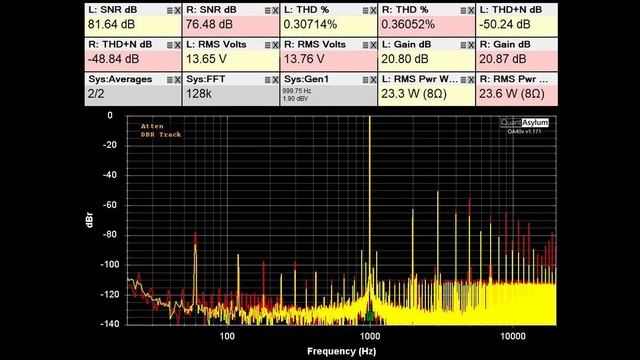Click the -50.24 dB THD+N value
This screenshot has height=360, width=640.
pos(505,24)
